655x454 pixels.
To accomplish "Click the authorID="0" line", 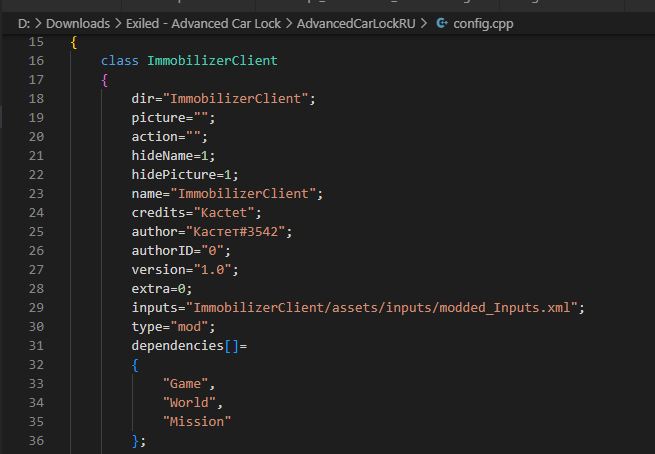I will pos(181,251).
